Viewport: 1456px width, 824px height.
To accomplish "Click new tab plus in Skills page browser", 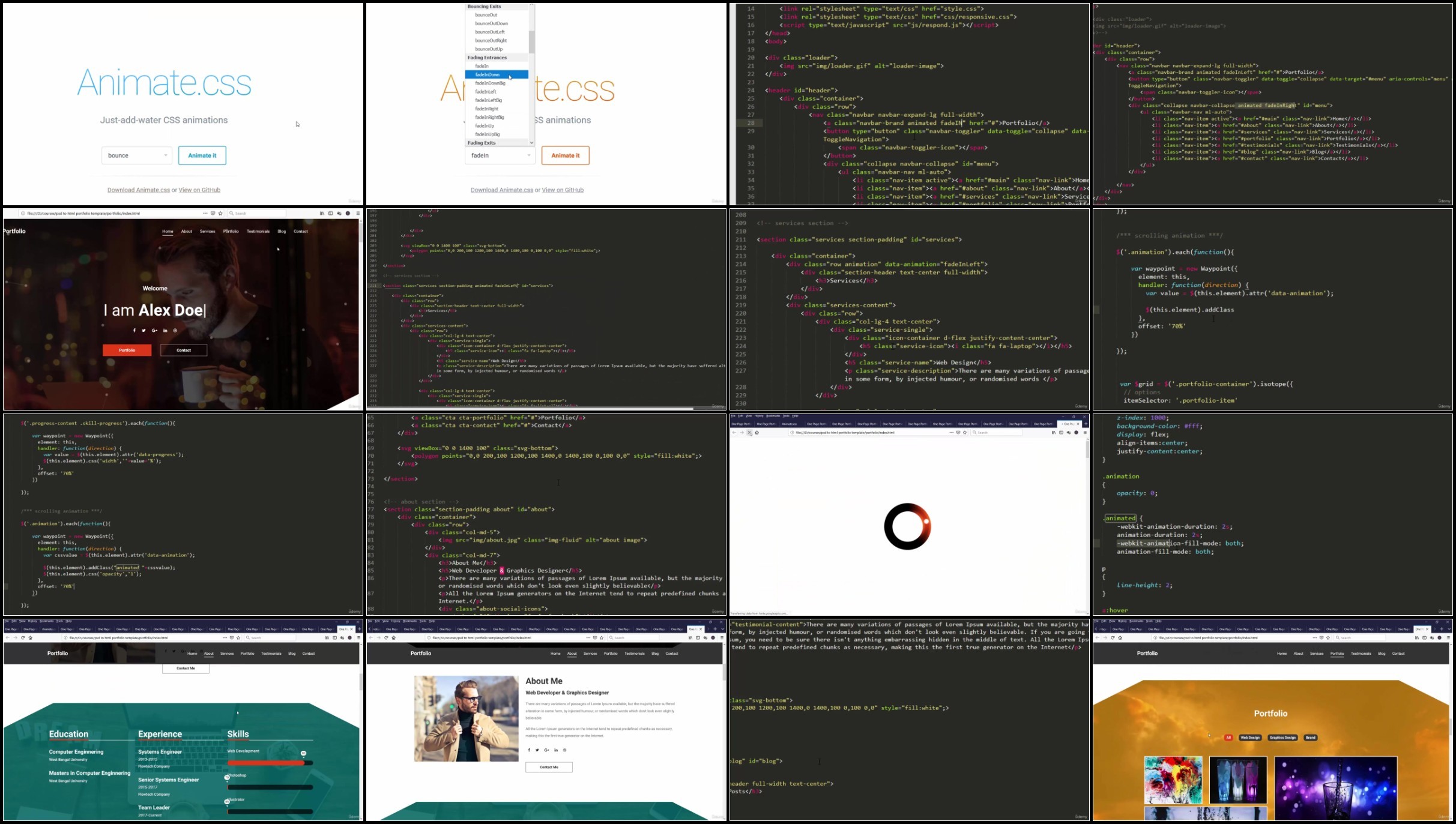I will (x=359, y=629).
